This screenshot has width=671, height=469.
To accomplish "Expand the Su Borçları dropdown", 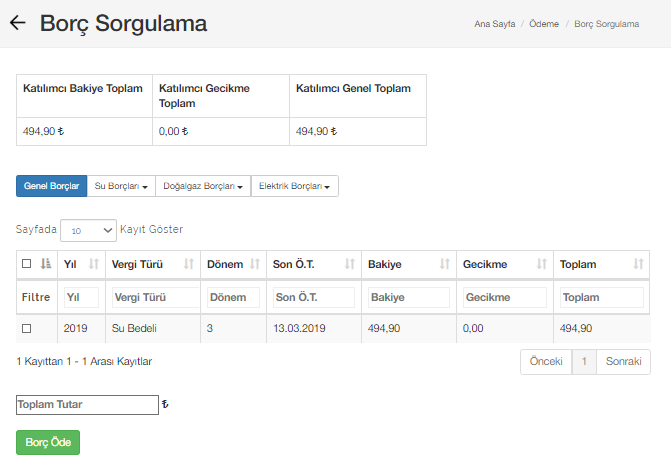I will point(121,186).
